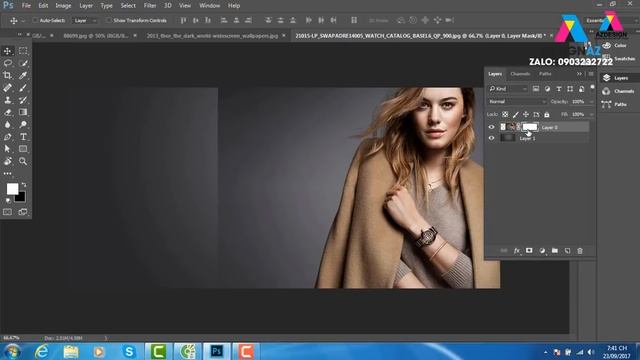Viewport: 640px width, 360px height.
Task: Open the File menu
Action: pyautogui.click(x=26, y=6)
